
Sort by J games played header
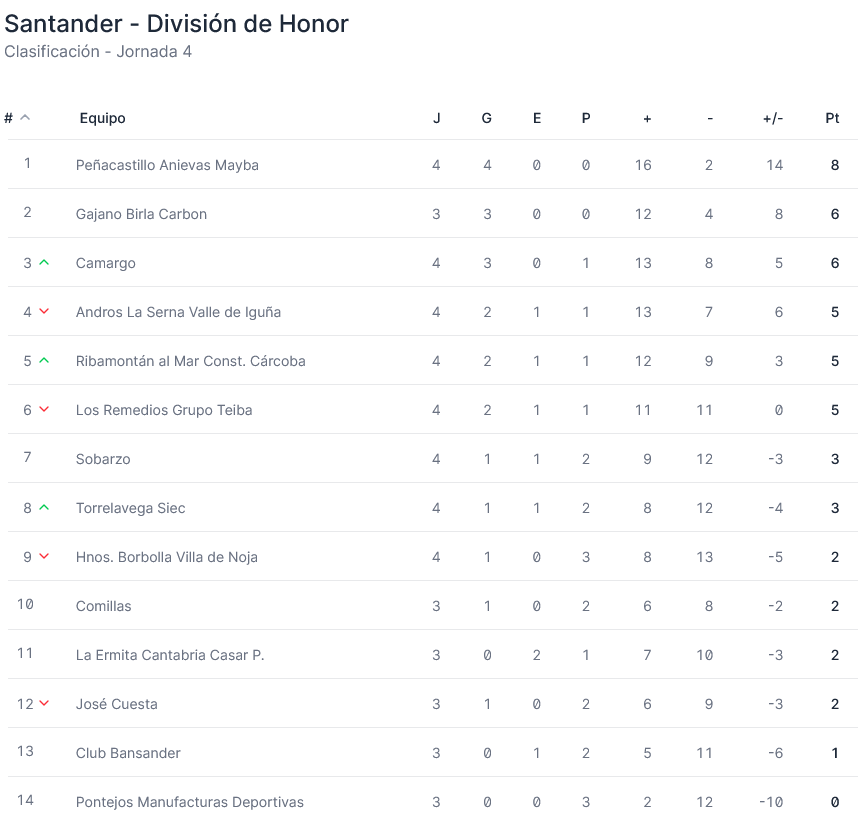(436, 118)
